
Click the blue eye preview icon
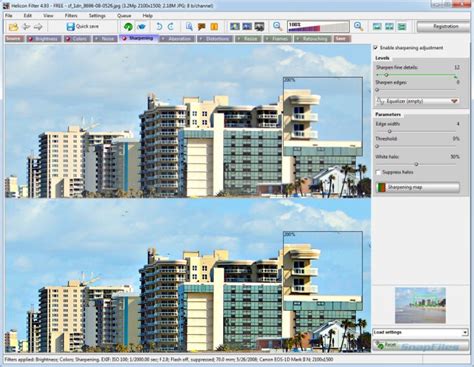tap(142, 27)
